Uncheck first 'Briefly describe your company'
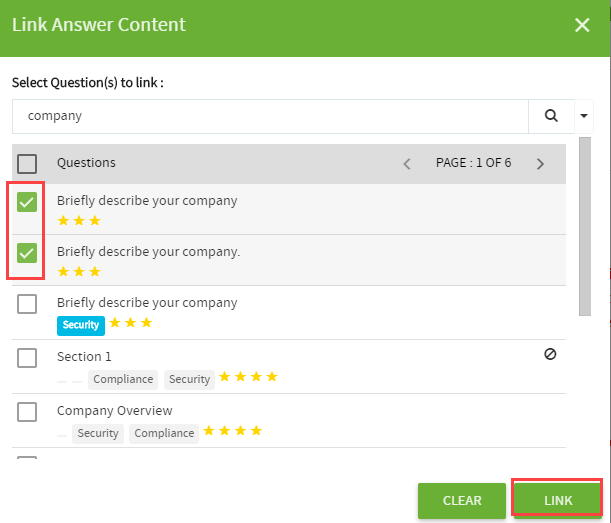The height and width of the screenshot is (523, 611). click(x=27, y=202)
